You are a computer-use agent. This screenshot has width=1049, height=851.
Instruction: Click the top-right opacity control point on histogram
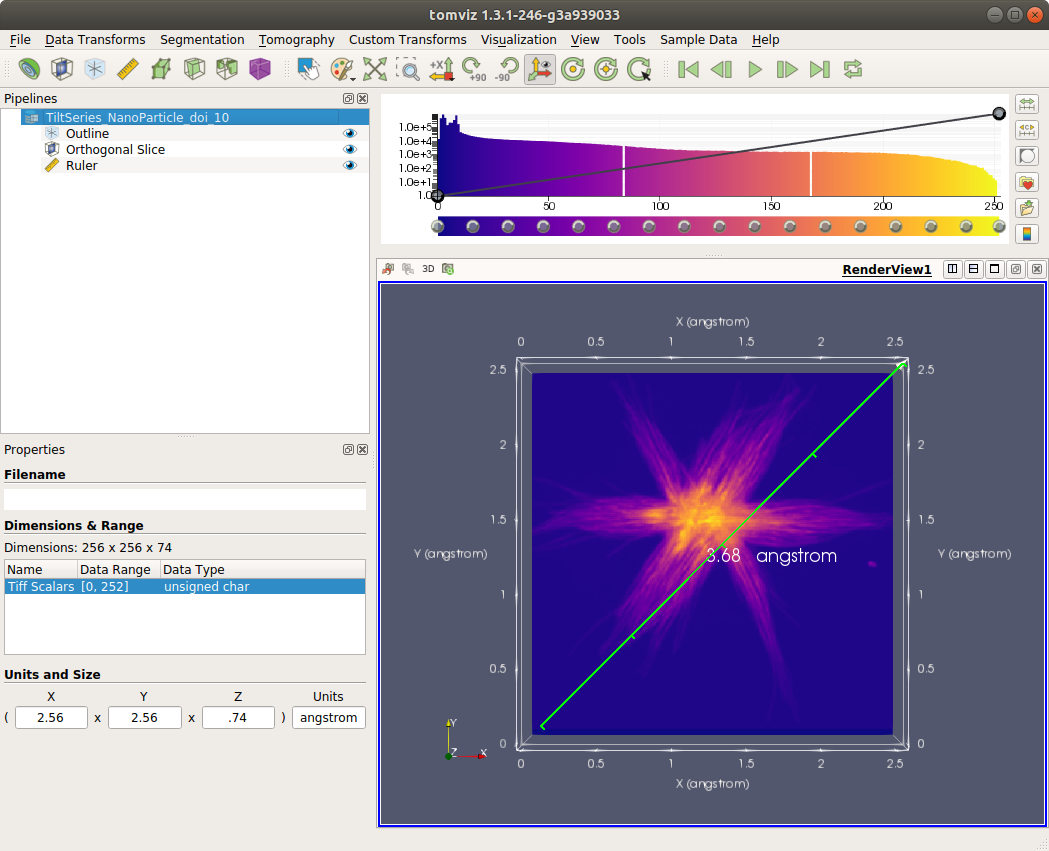click(998, 114)
